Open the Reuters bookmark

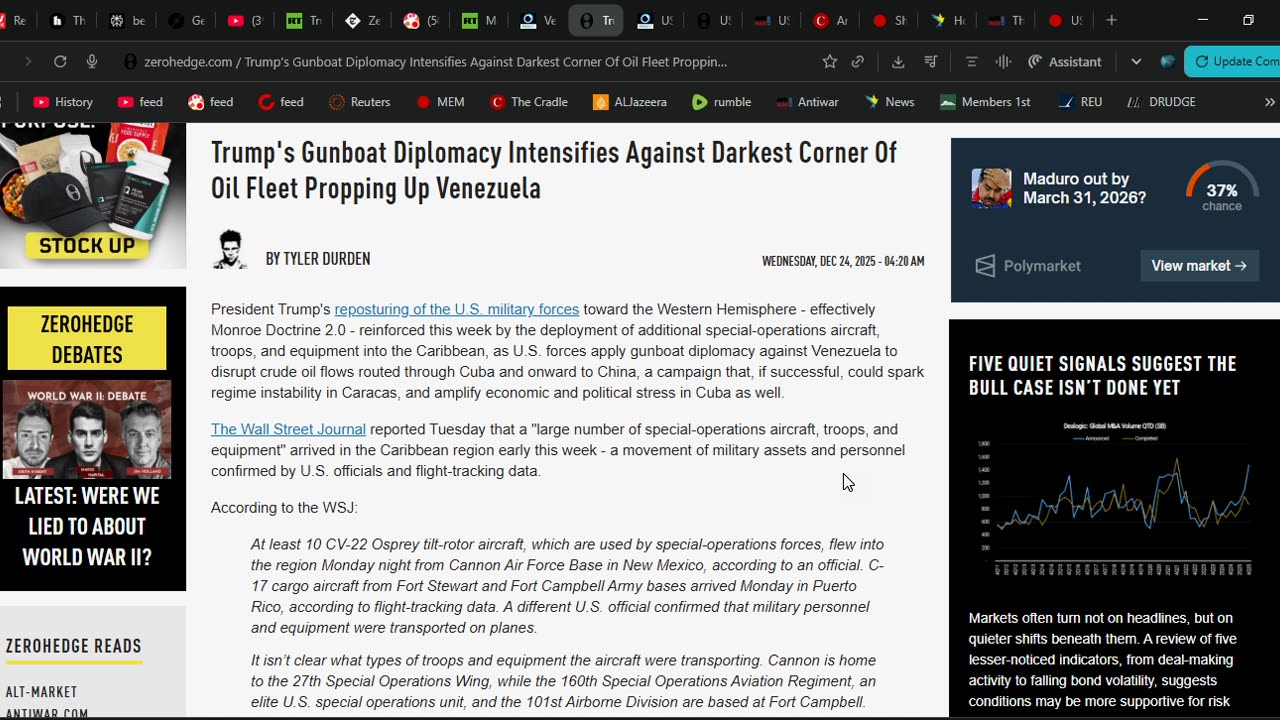[359, 102]
